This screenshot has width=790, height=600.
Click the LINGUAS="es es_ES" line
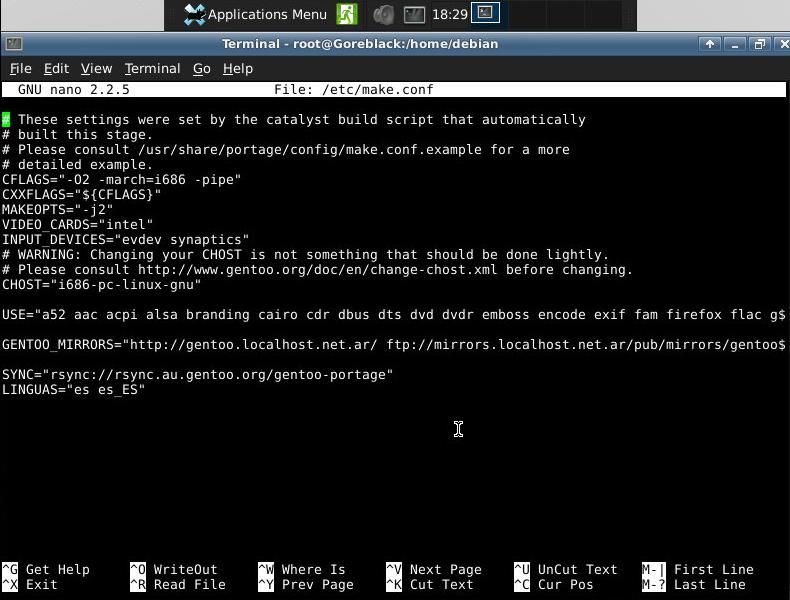(74, 390)
